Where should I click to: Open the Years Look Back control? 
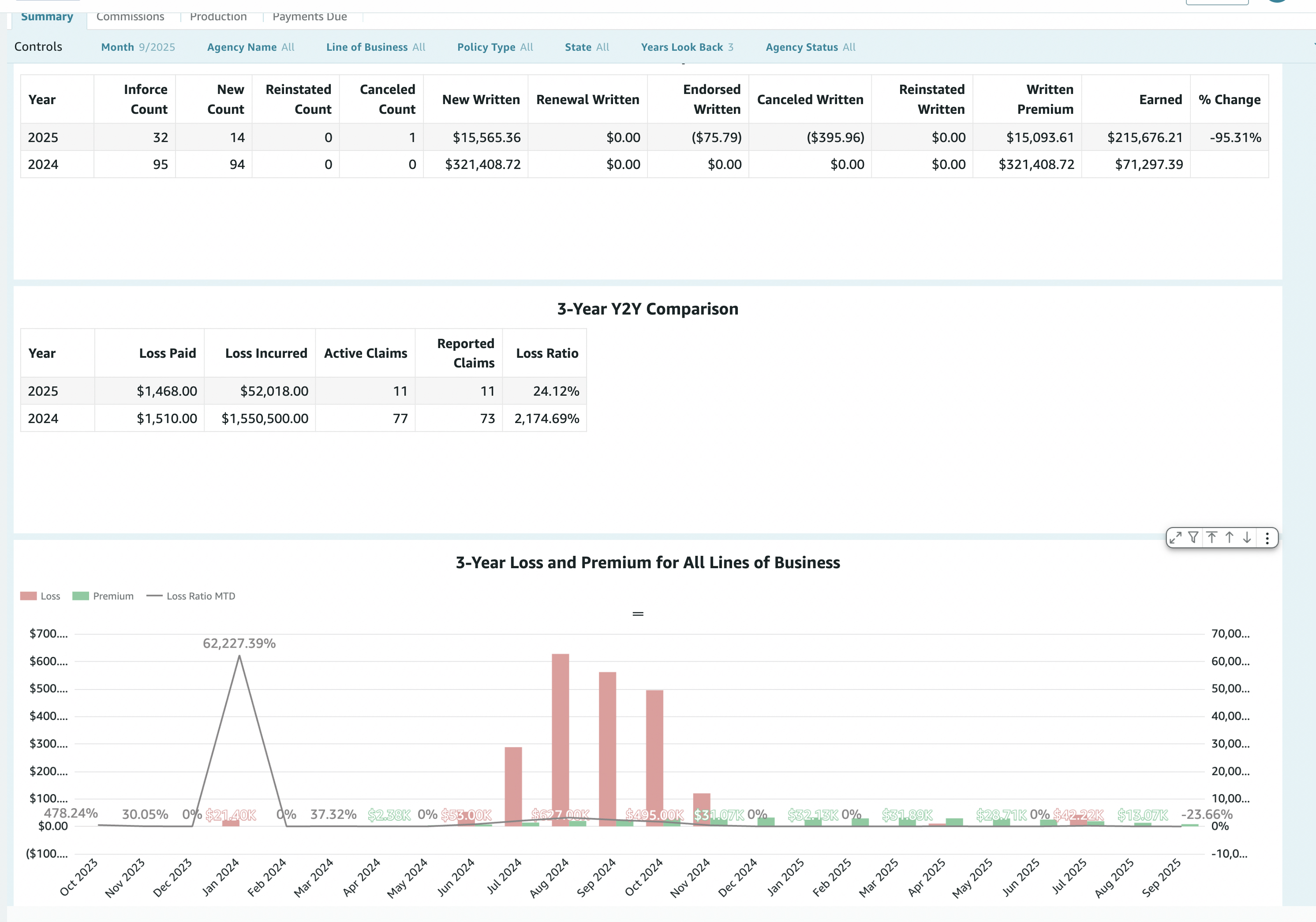click(x=687, y=47)
